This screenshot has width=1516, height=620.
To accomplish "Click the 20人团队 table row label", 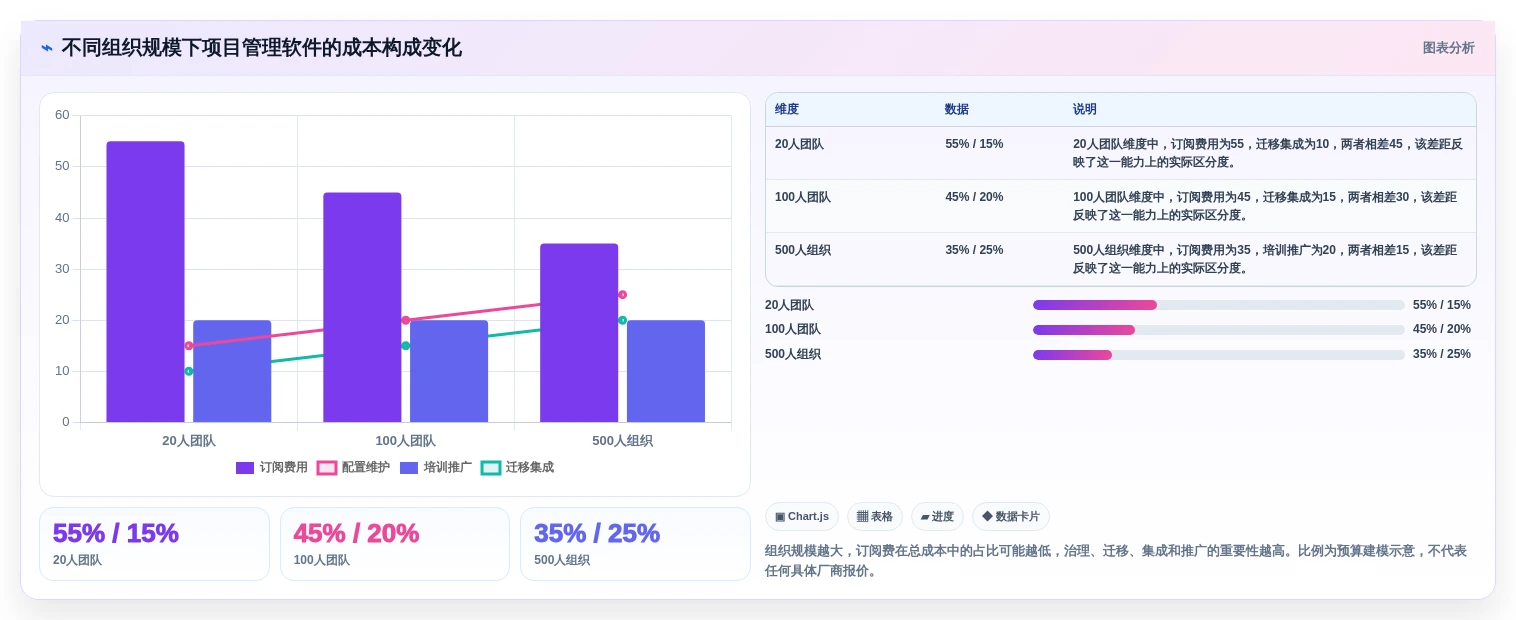I will [799, 144].
